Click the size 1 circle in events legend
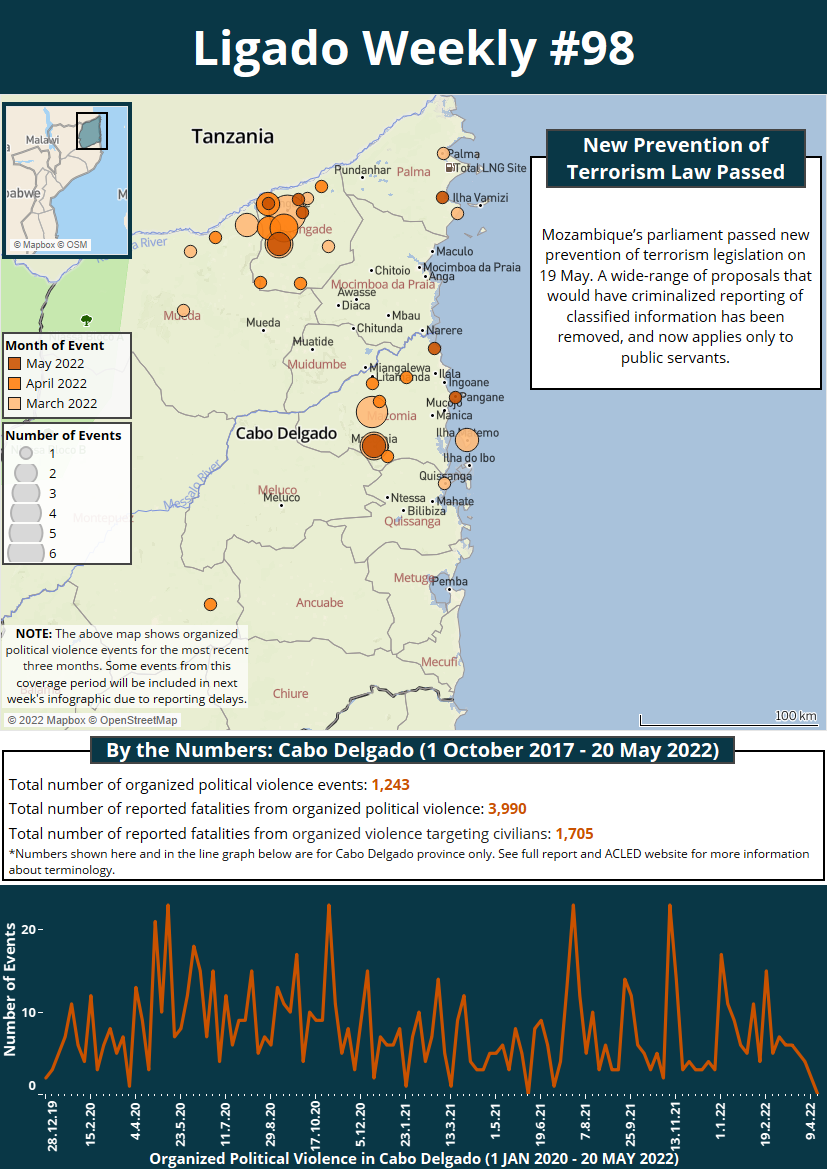The height and width of the screenshot is (1169, 827). click(x=26, y=453)
